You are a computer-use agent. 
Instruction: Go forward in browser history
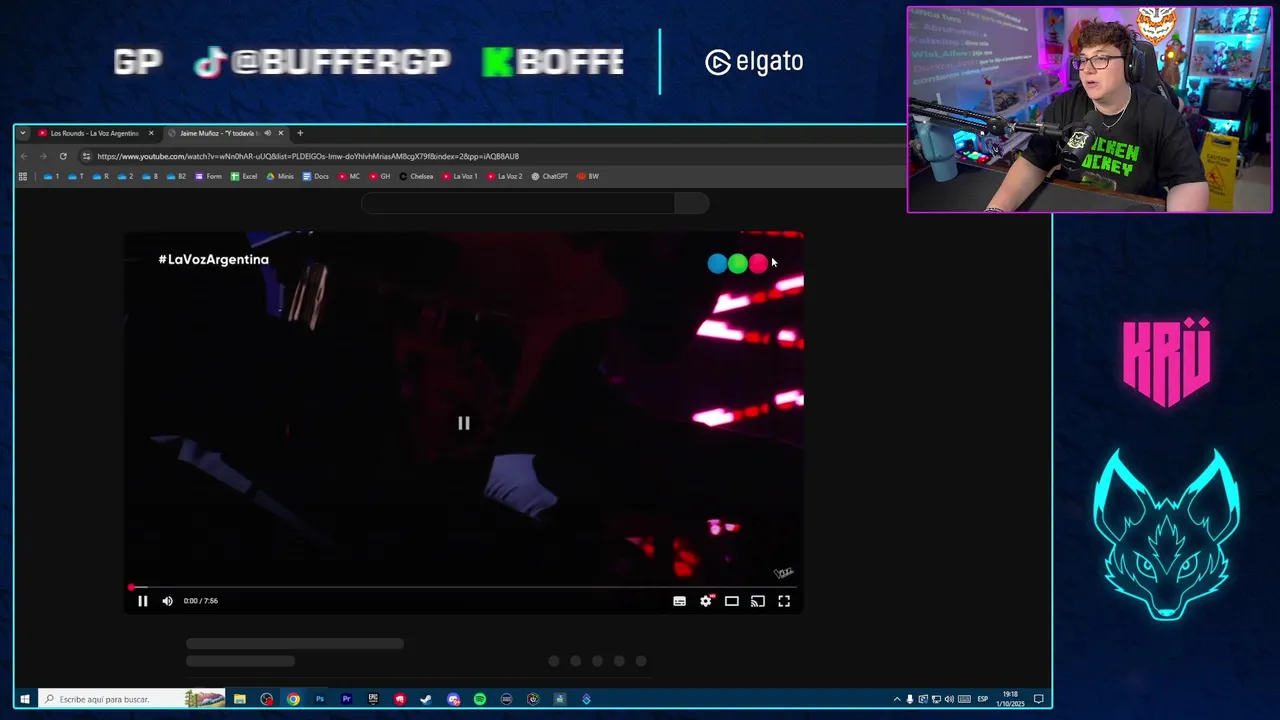44,156
